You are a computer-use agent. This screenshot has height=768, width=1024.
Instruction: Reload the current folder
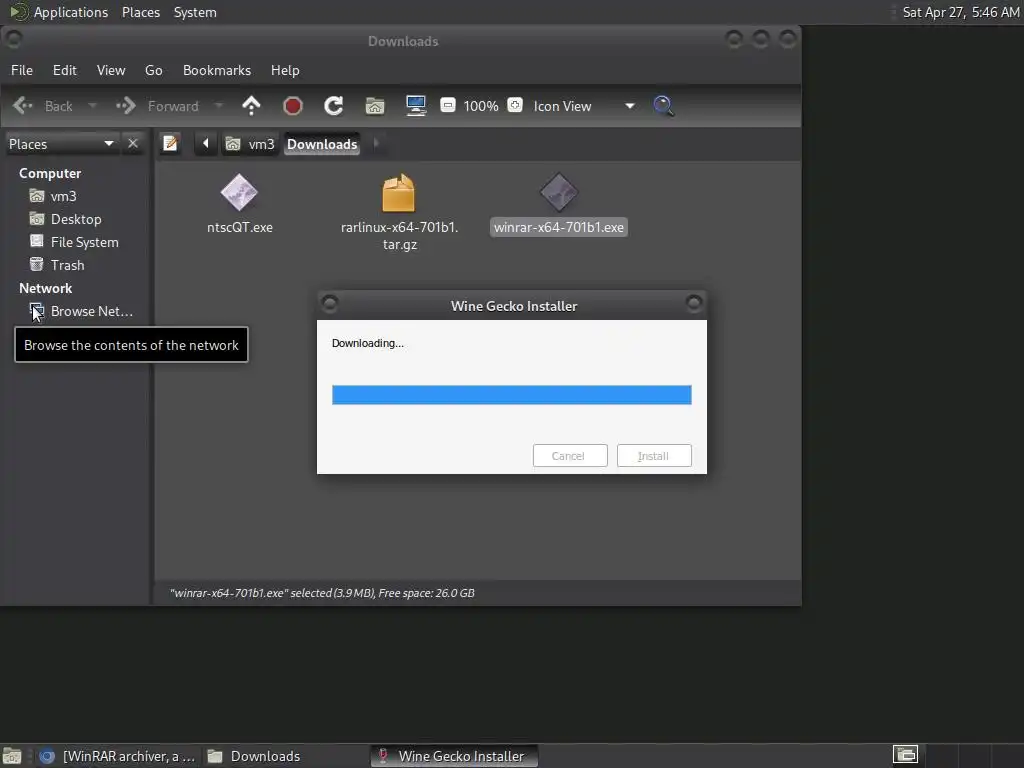334,106
